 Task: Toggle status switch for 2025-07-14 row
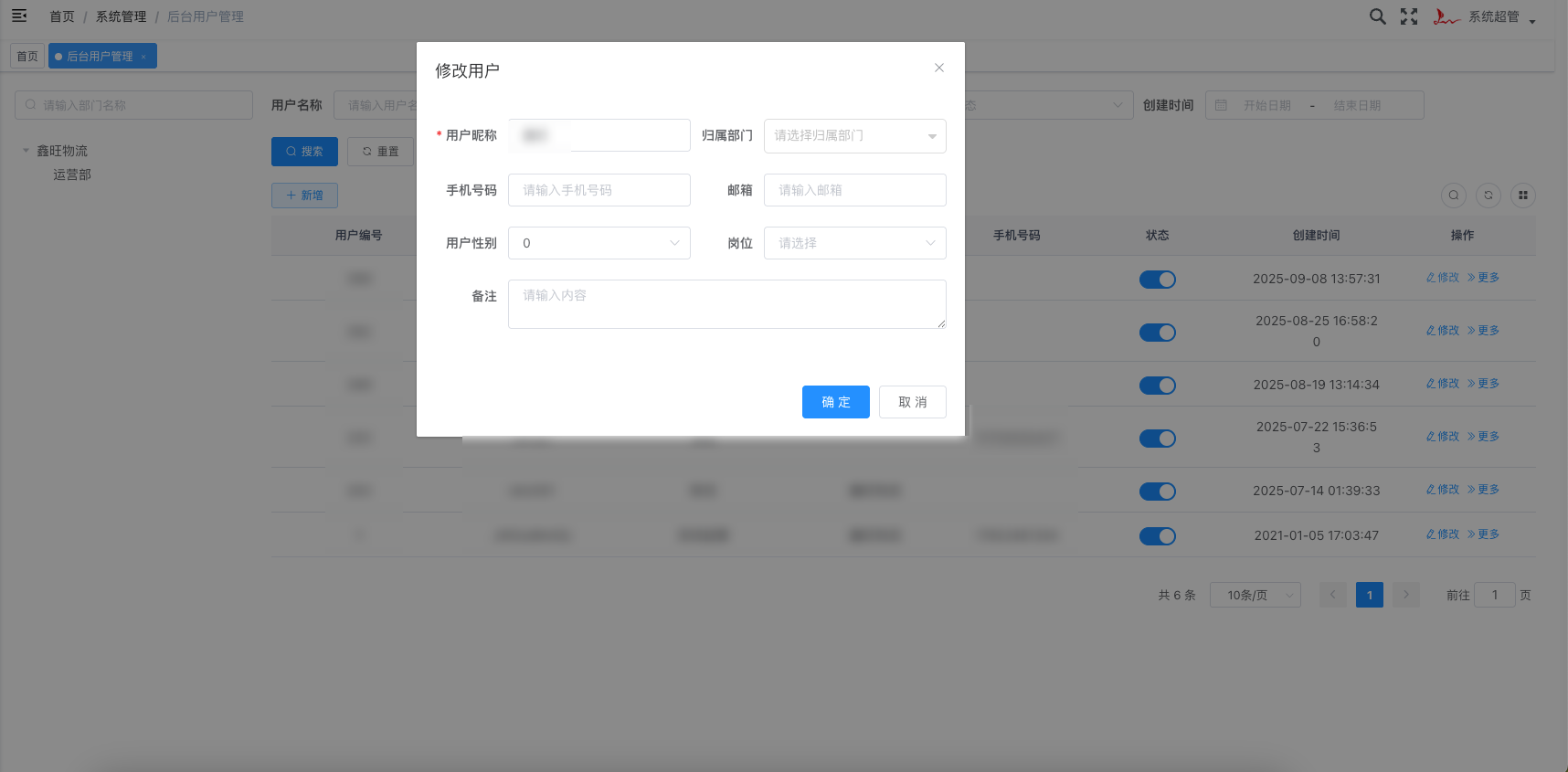[1158, 492]
